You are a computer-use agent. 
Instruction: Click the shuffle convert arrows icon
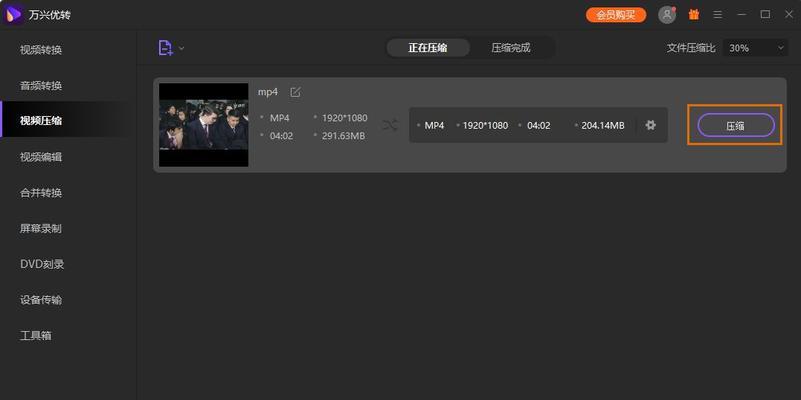(390, 125)
